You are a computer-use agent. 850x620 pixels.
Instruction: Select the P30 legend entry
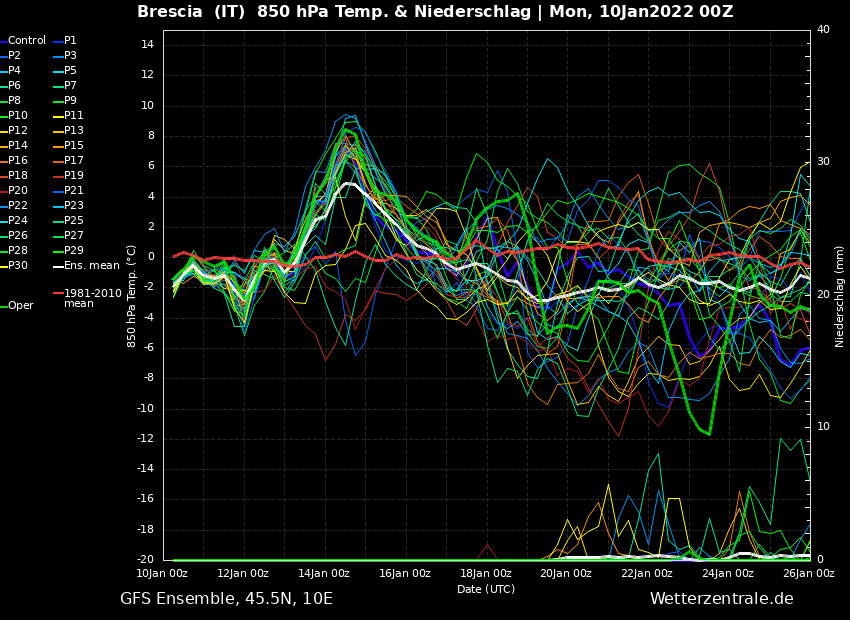click(x=18, y=266)
